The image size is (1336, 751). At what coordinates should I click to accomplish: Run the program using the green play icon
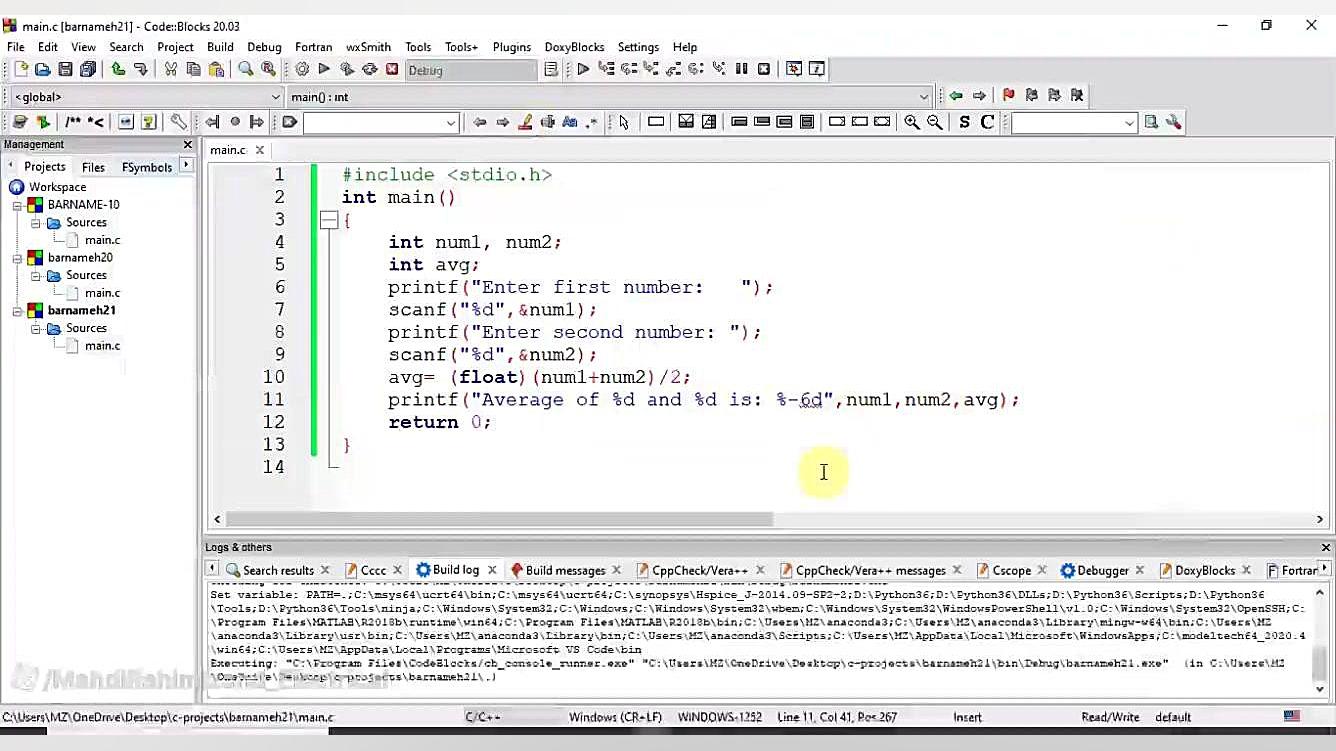(x=324, y=69)
